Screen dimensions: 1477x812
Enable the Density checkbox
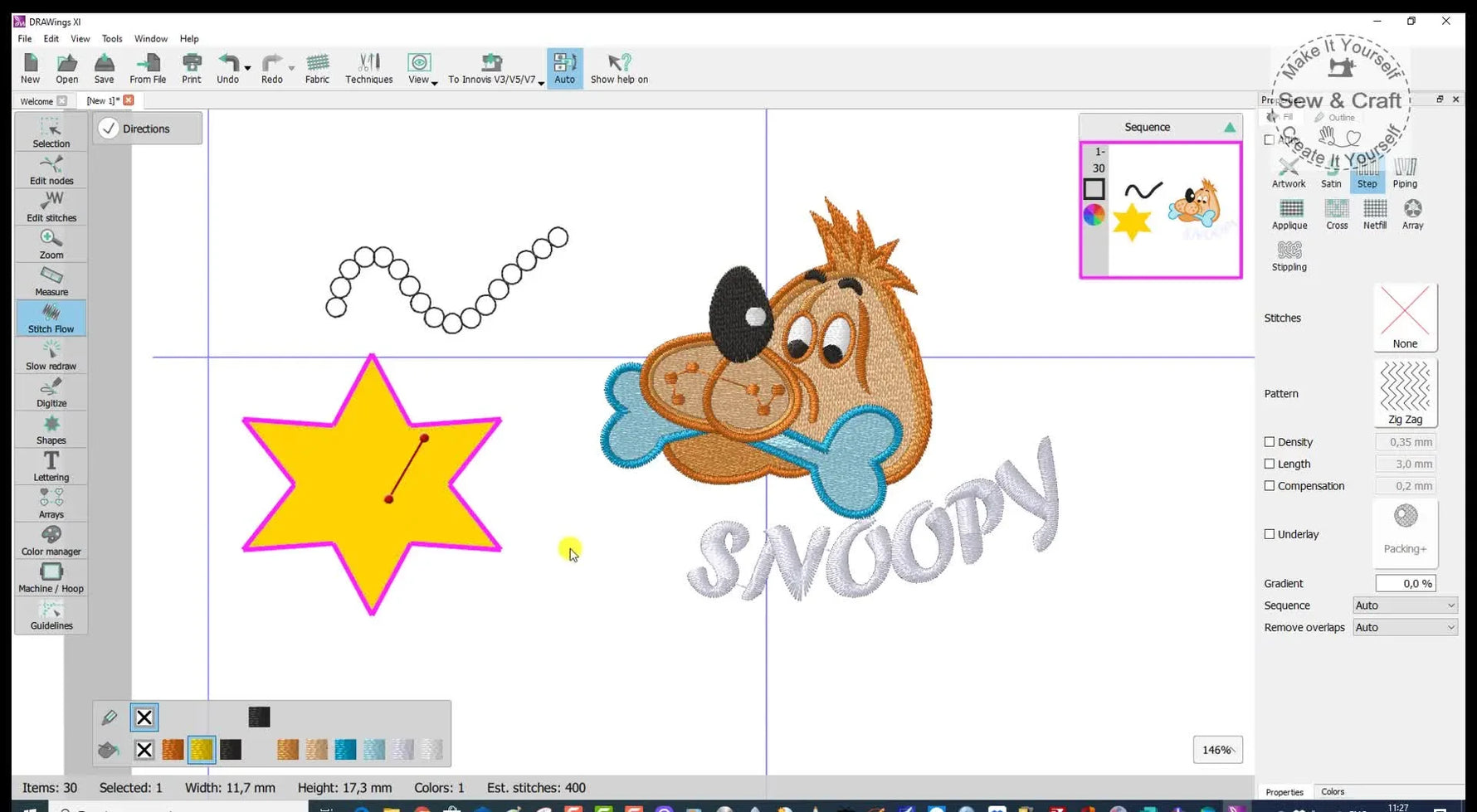click(x=1270, y=441)
